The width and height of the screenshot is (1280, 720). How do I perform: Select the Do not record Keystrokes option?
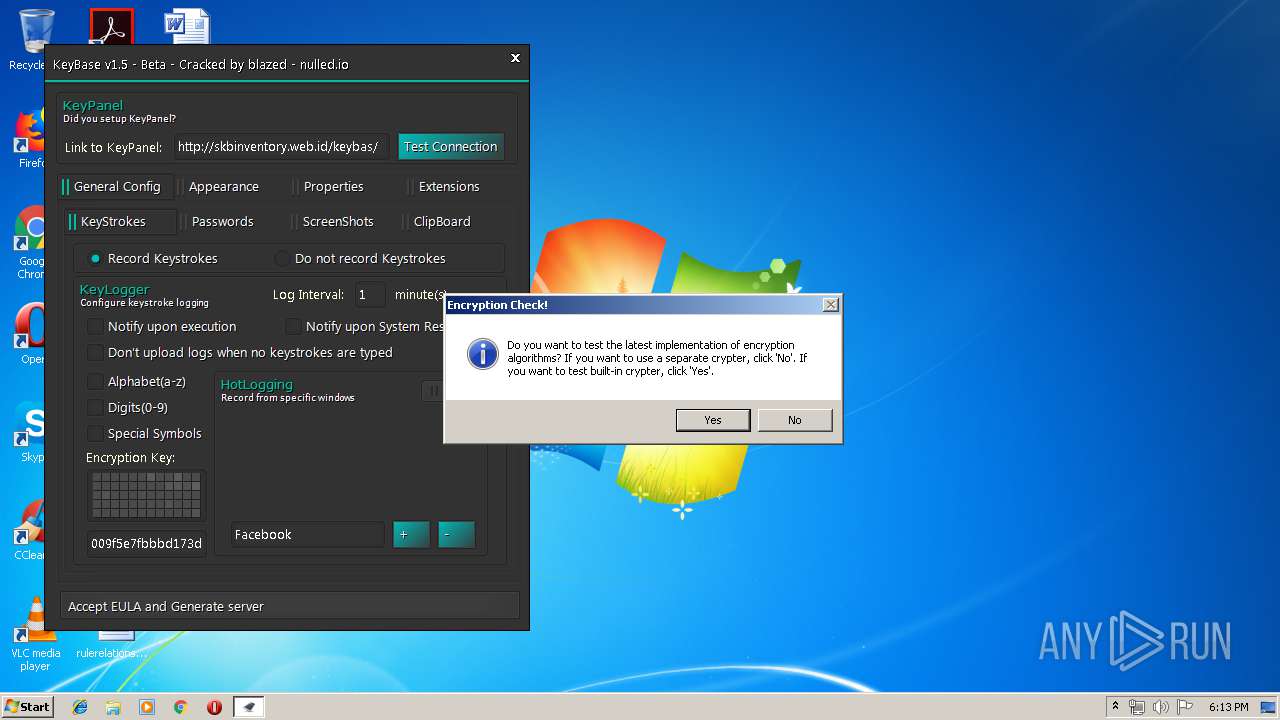[x=361, y=258]
